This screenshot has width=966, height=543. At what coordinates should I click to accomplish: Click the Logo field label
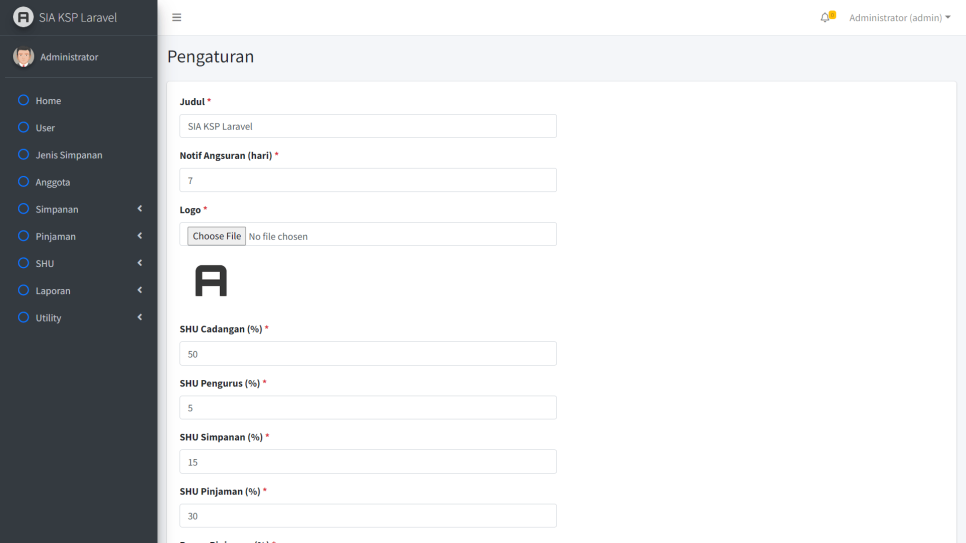click(x=190, y=210)
